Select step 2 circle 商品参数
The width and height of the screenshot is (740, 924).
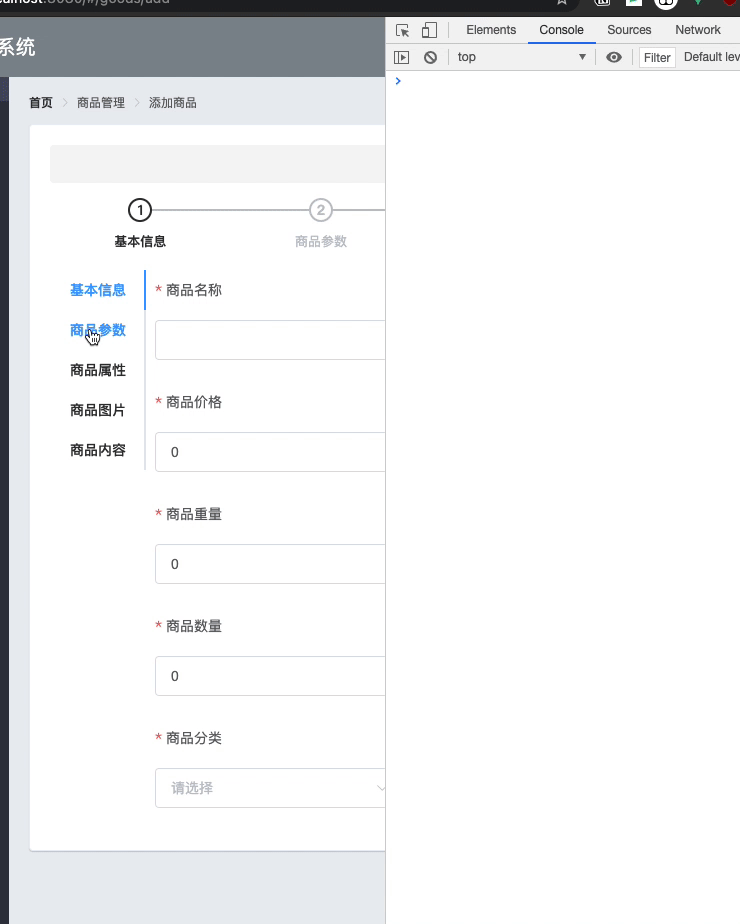coord(321,210)
